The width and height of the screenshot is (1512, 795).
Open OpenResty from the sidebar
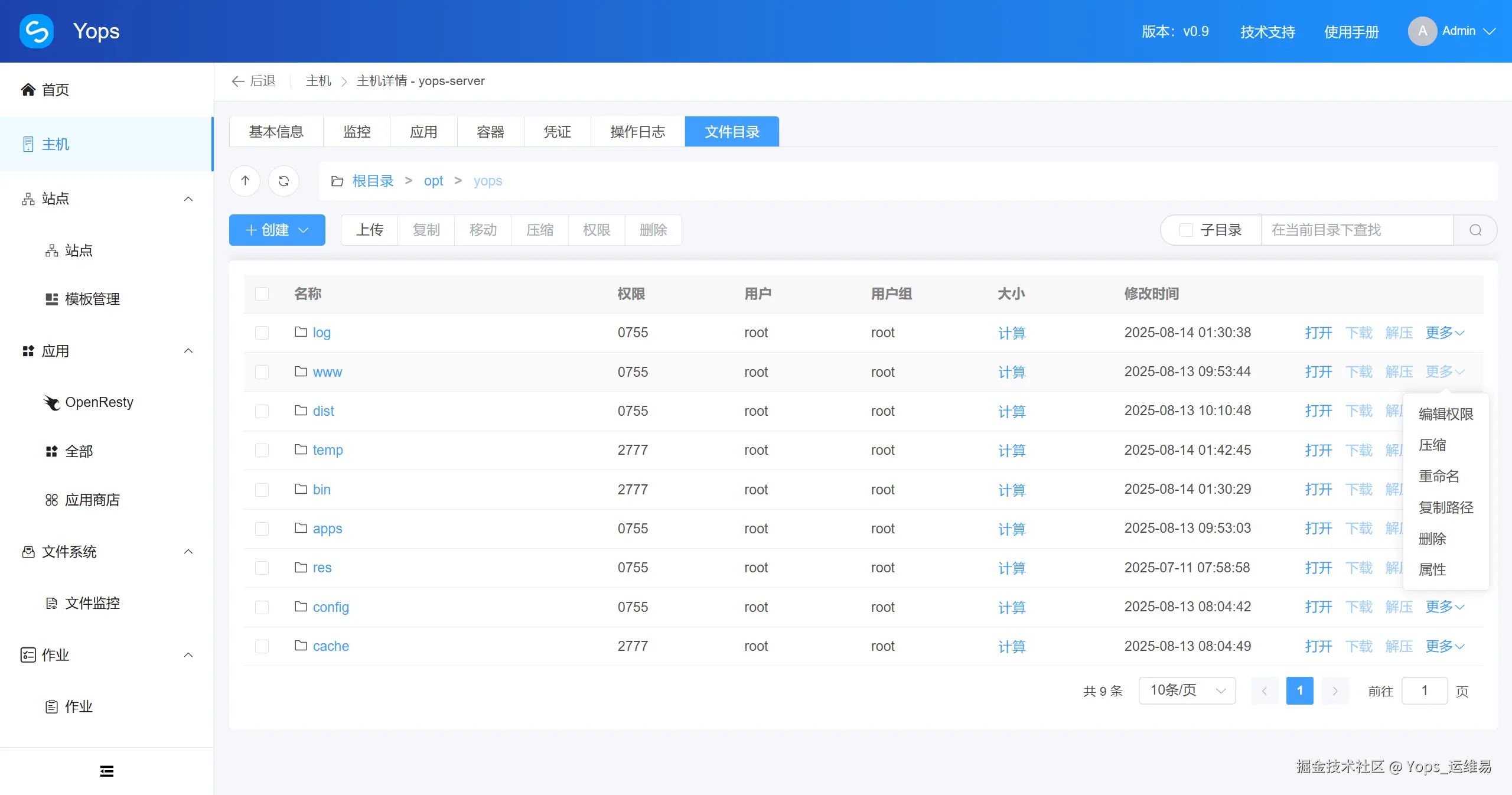point(99,402)
